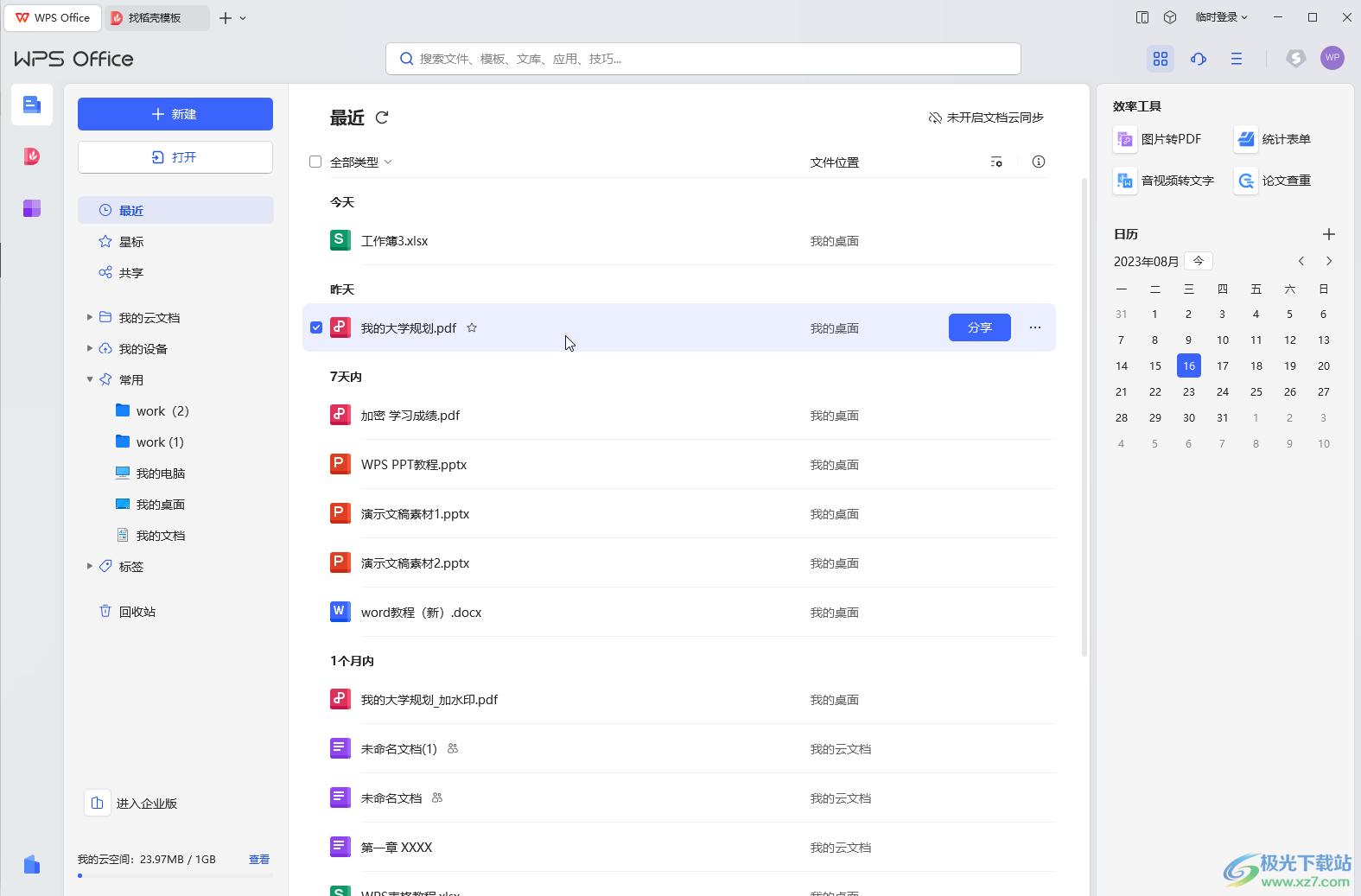Switch to the grid view icon
Screen dimensions: 1361x896
(x=1161, y=59)
